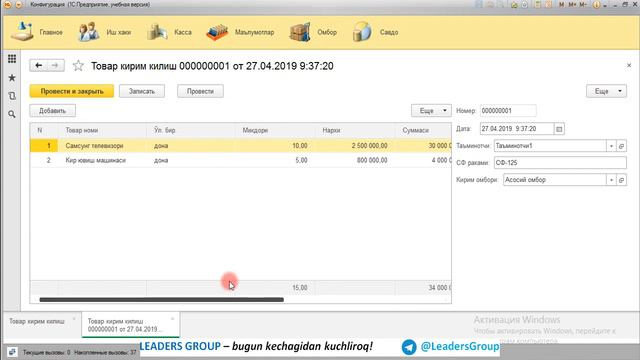Close the 000000001 document tab
Viewport: 640px width, 360px height.
click(172, 319)
